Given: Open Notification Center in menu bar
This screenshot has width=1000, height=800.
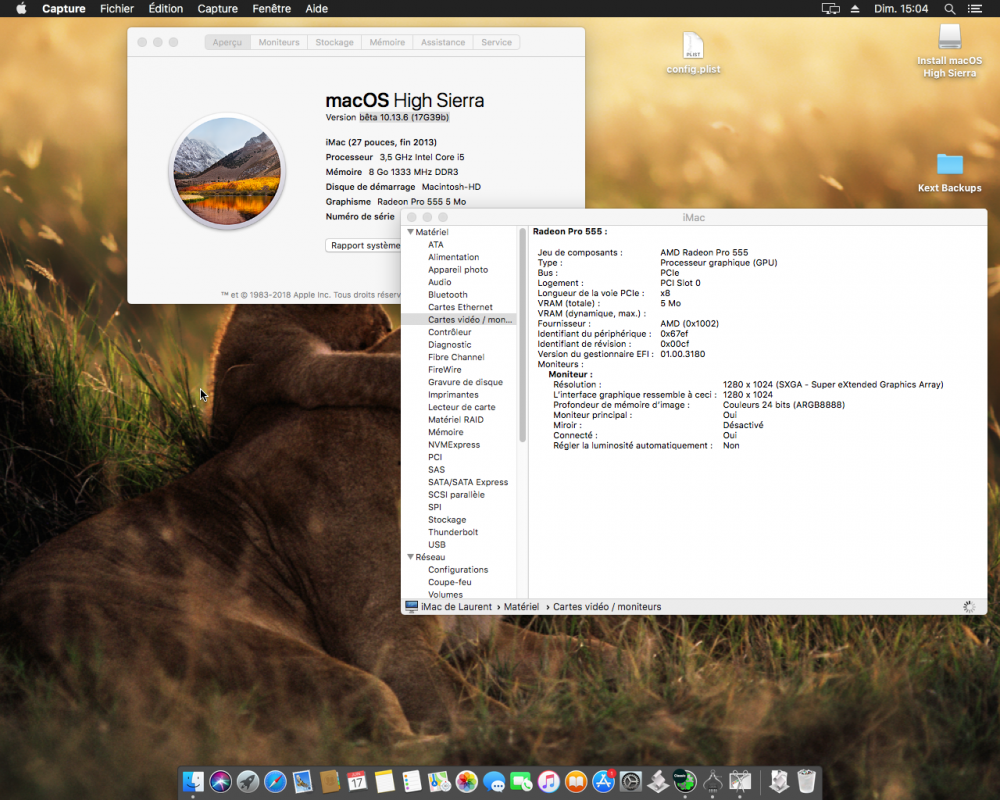Looking at the screenshot, I should pyautogui.click(x=974, y=9).
